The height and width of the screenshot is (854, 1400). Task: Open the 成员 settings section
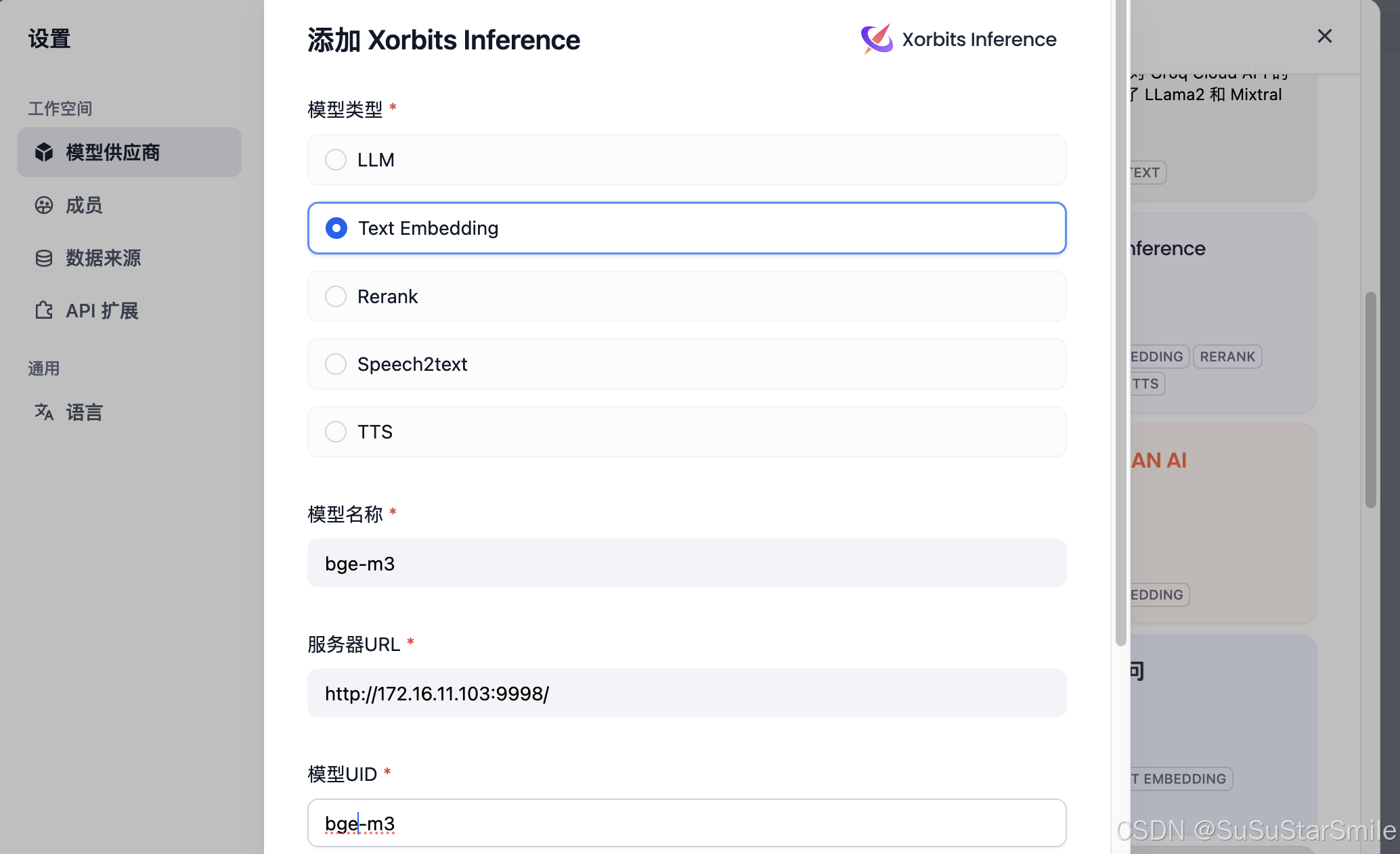click(x=129, y=205)
